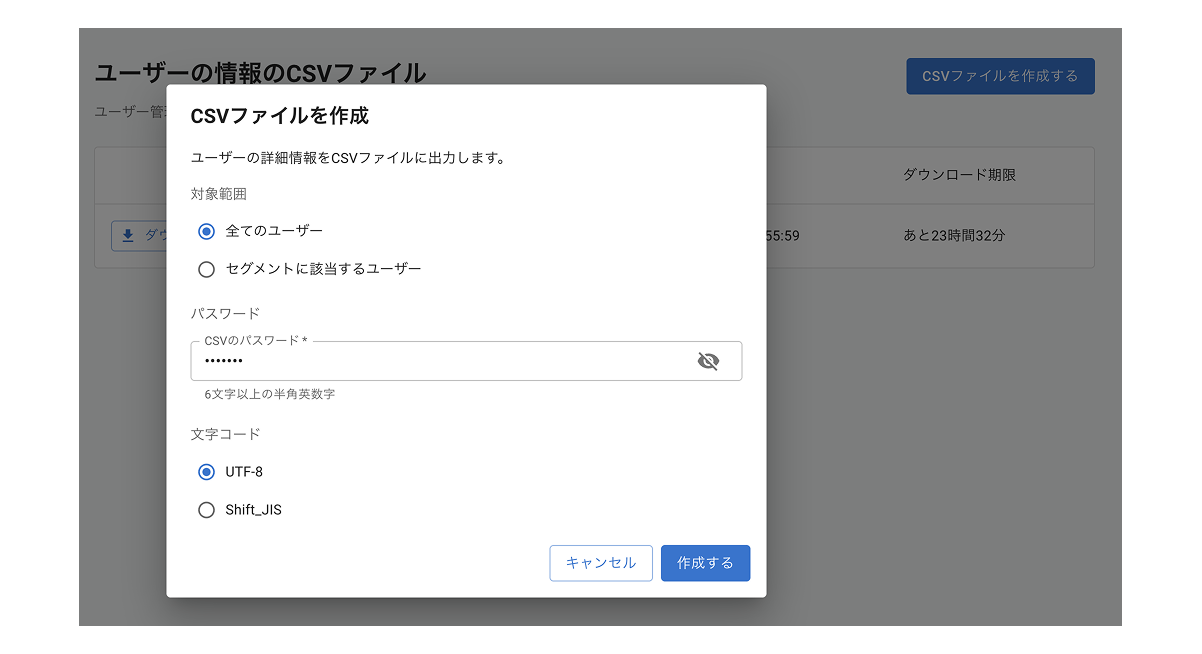
Task: Click the CSVファイルを作成する header button
Action: tap(1000, 75)
